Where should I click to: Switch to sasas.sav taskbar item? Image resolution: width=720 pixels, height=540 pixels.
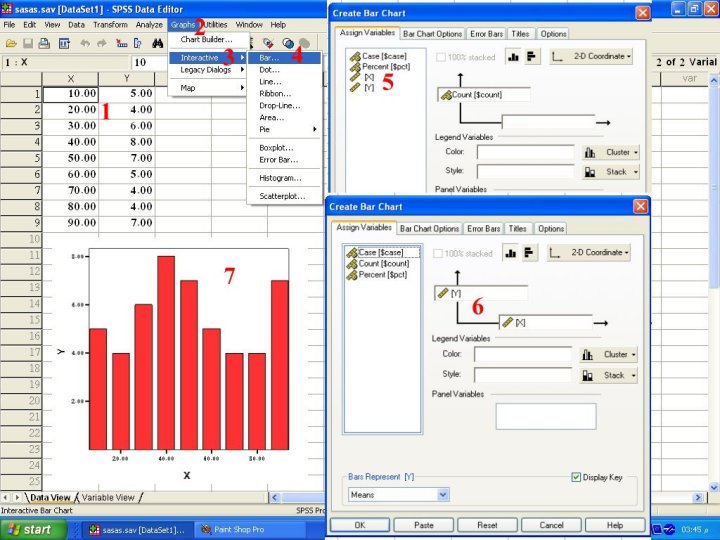[138, 529]
